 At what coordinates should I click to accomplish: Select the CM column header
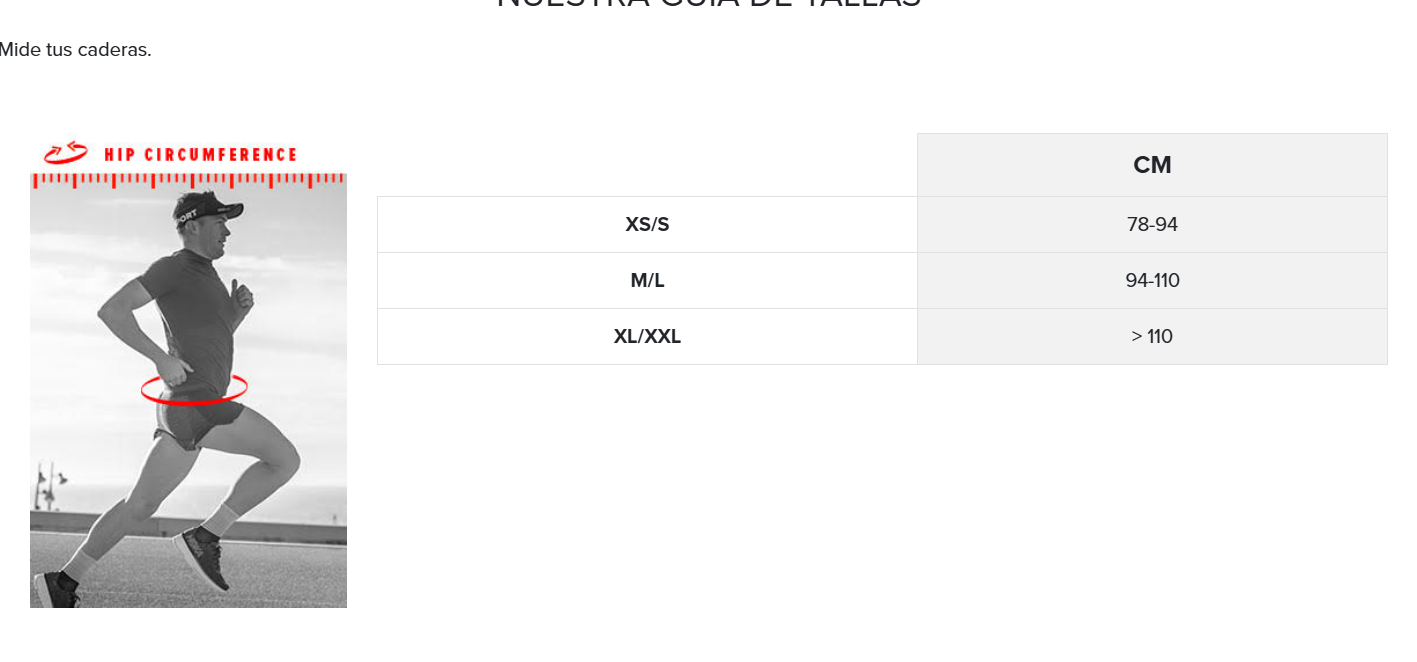1152,165
